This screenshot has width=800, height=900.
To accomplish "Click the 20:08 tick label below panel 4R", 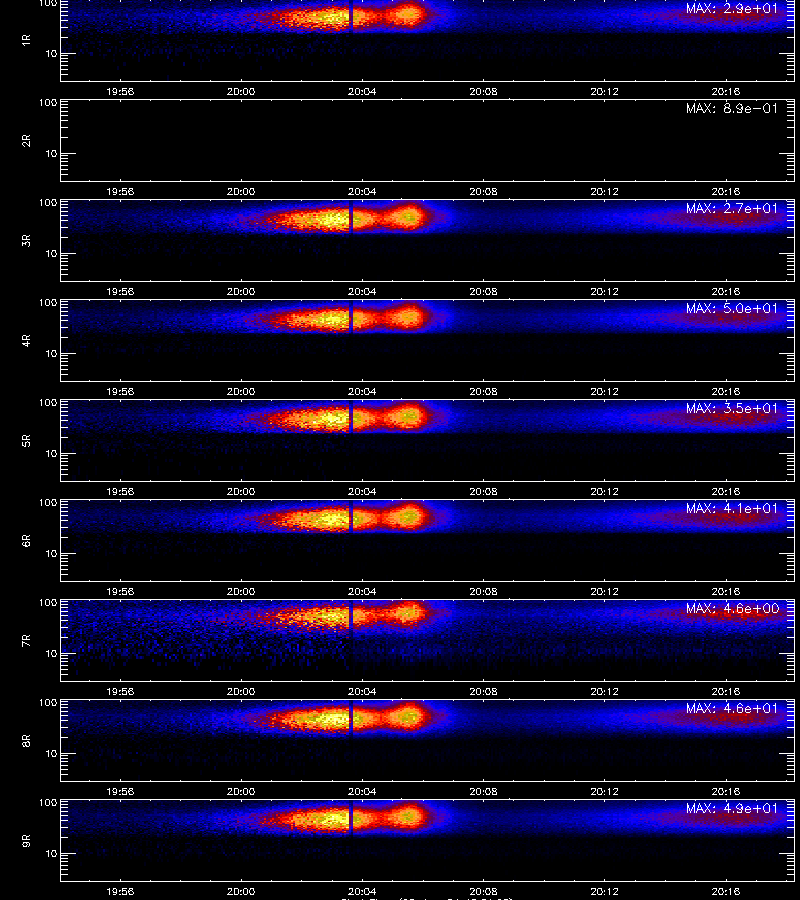I will coord(483,391).
